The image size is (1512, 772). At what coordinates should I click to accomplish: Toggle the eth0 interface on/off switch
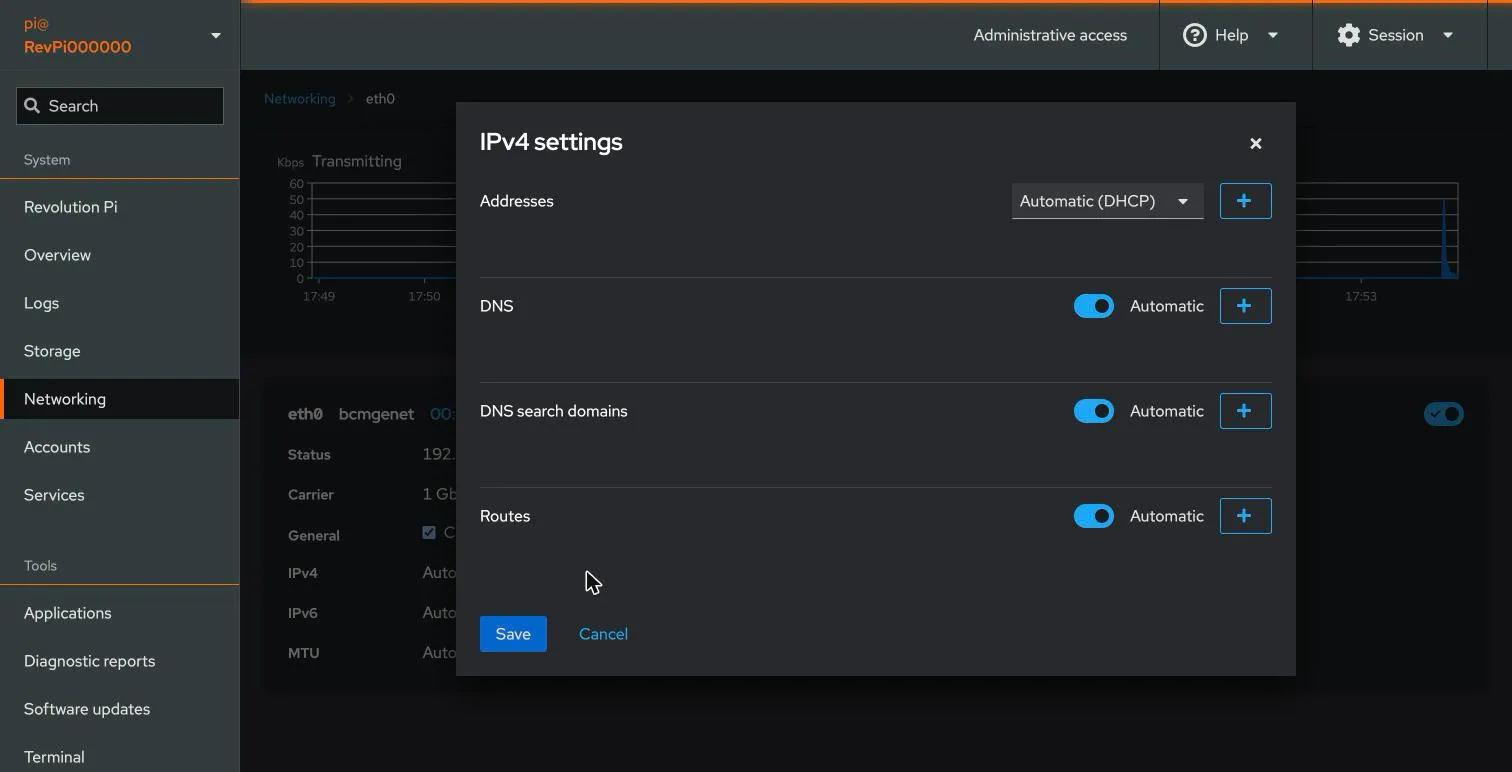(1443, 414)
